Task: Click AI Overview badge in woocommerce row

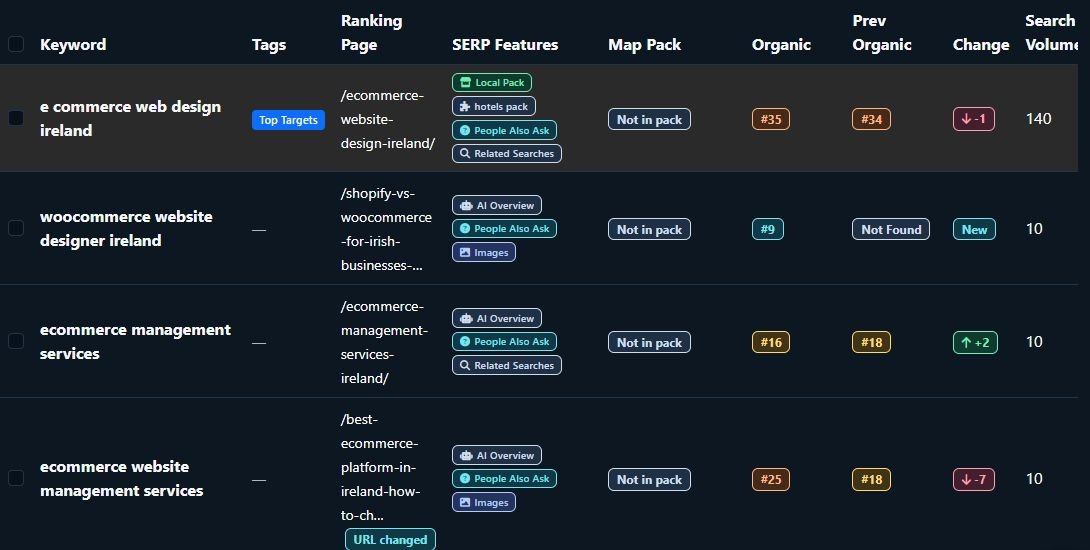Action: point(496,205)
